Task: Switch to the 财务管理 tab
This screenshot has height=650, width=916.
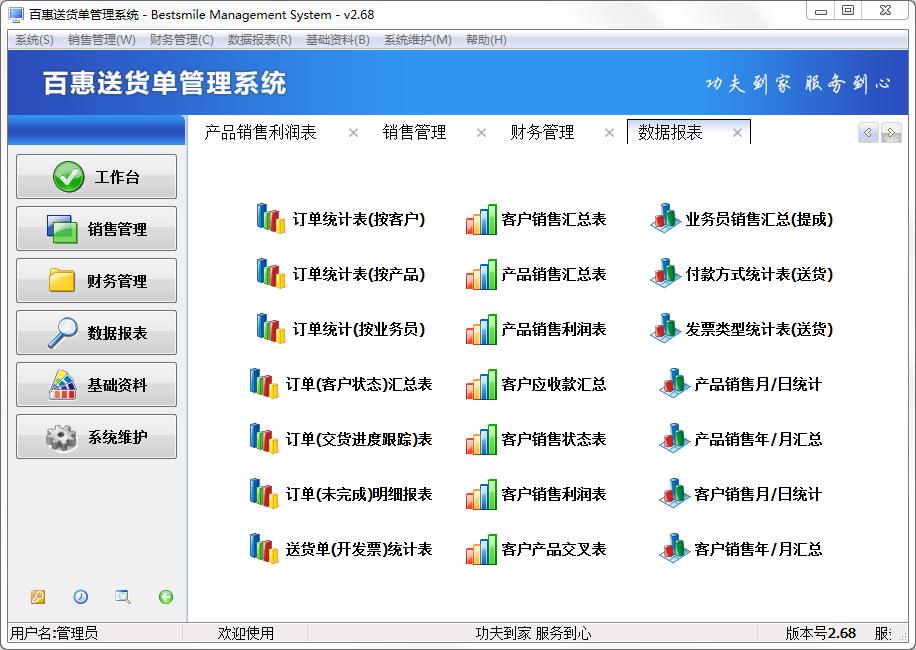Action: (542, 133)
